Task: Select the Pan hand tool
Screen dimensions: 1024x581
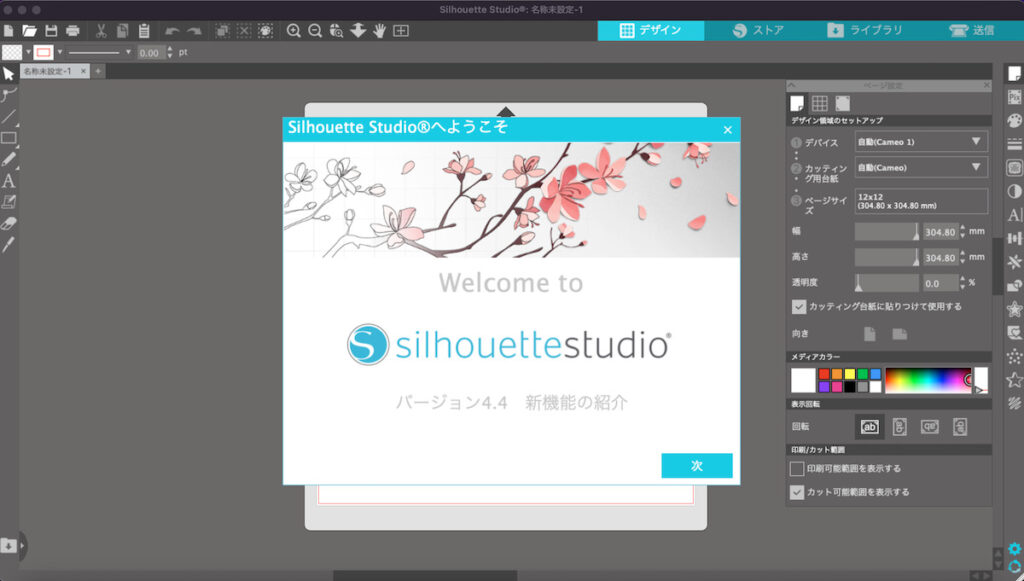Action: [380, 31]
